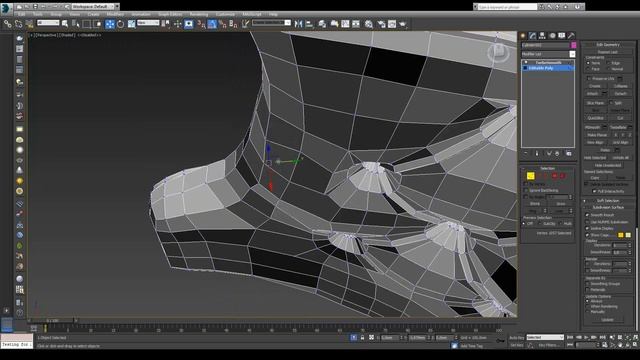Click the Pin Stack icon
This screenshot has height=360, width=640.
(x=526, y=153)
